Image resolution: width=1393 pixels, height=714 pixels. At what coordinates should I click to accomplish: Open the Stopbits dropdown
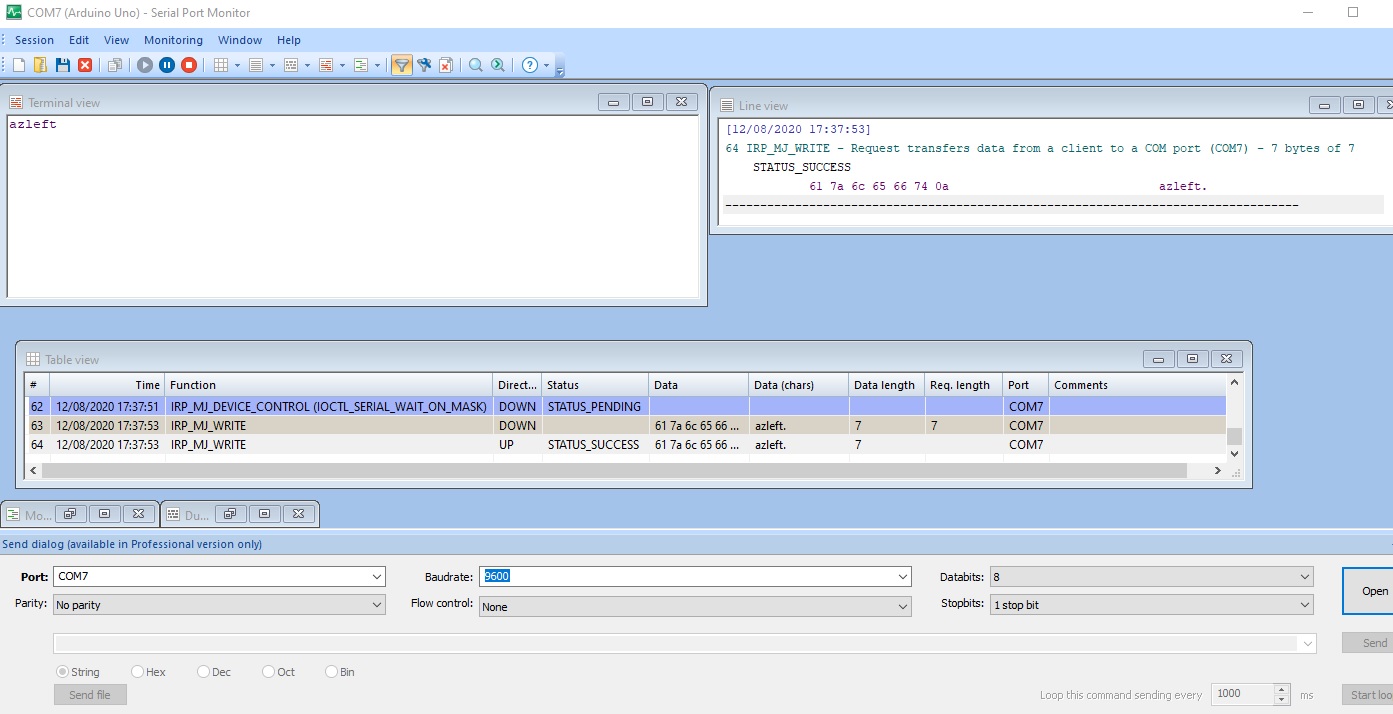point(1303,604)
